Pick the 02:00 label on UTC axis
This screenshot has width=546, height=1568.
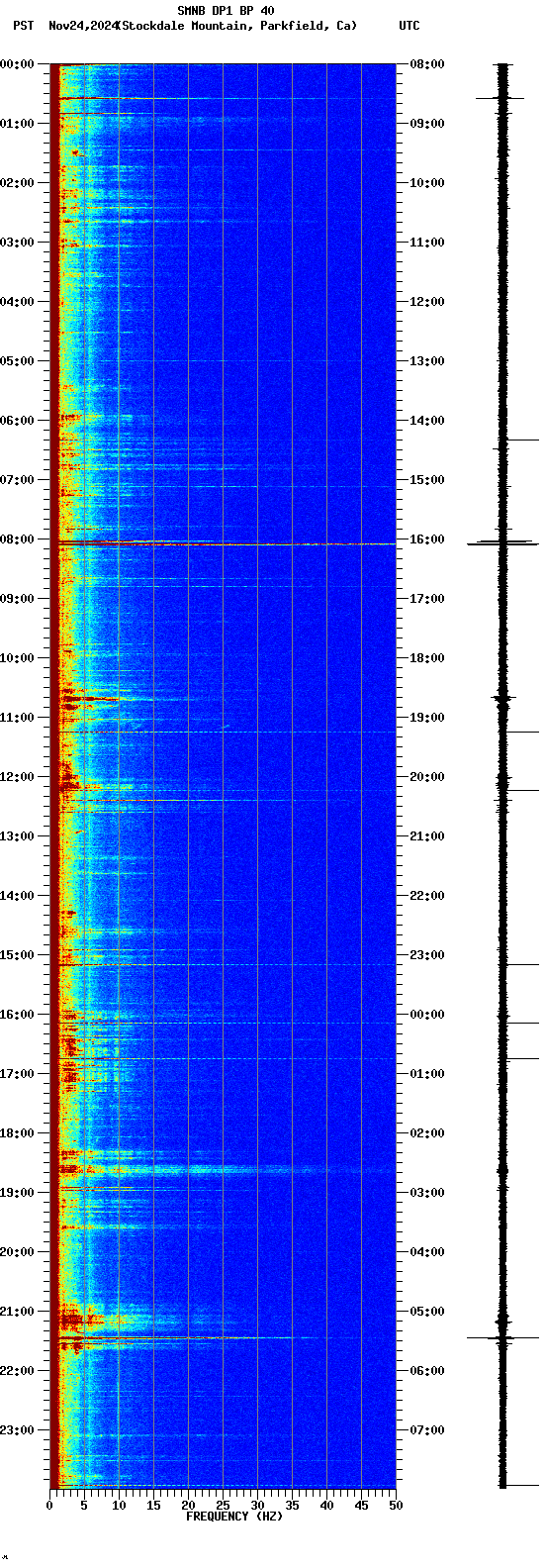[427, 1133]
